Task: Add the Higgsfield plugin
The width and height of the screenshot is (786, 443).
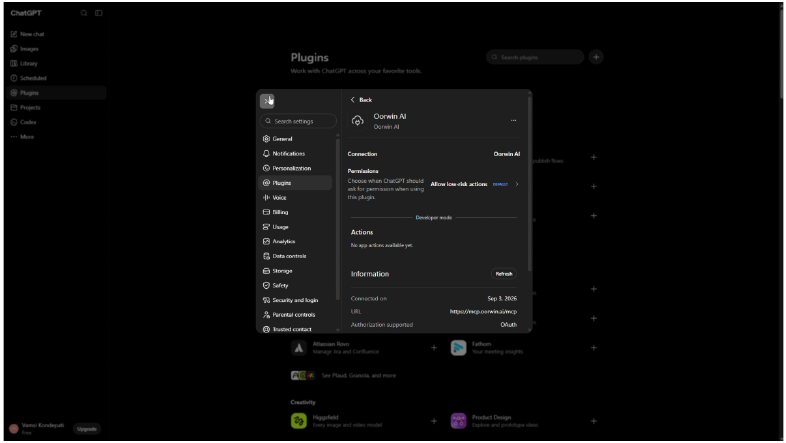Action: point(434,421)
